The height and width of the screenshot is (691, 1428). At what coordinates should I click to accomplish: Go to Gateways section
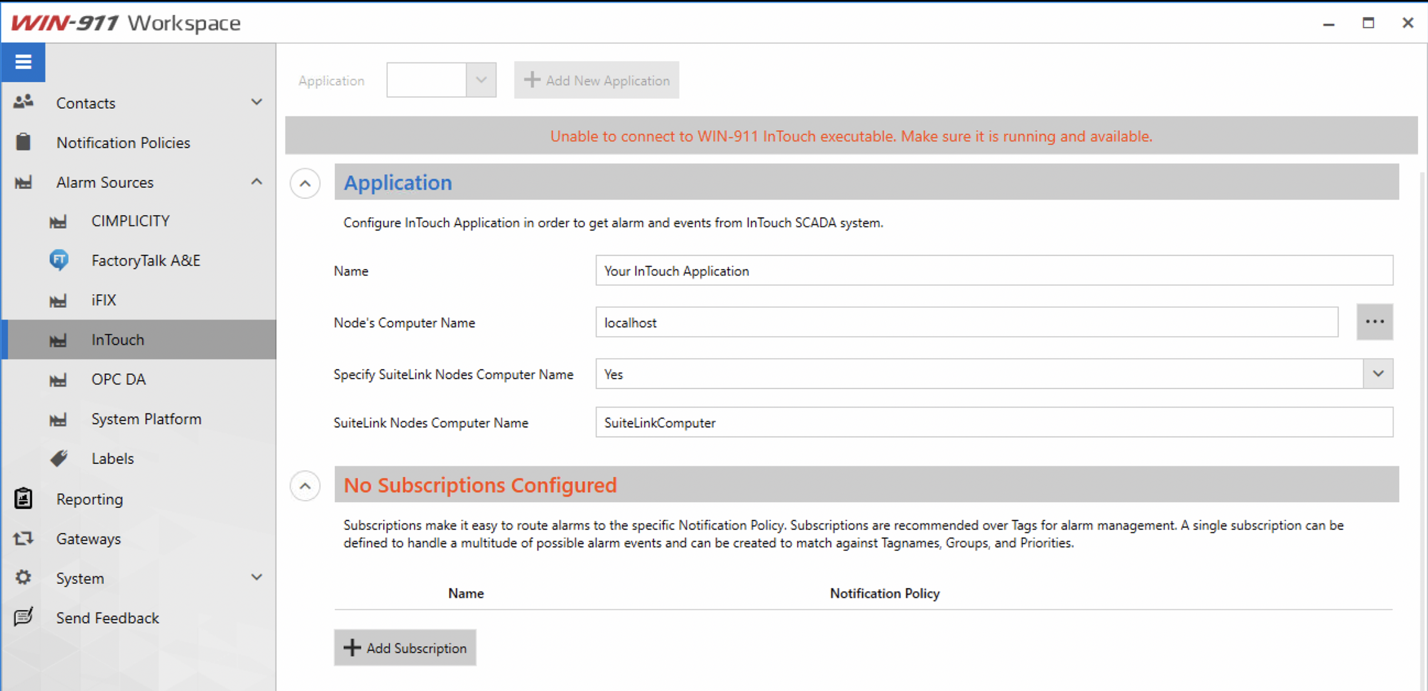138,538
